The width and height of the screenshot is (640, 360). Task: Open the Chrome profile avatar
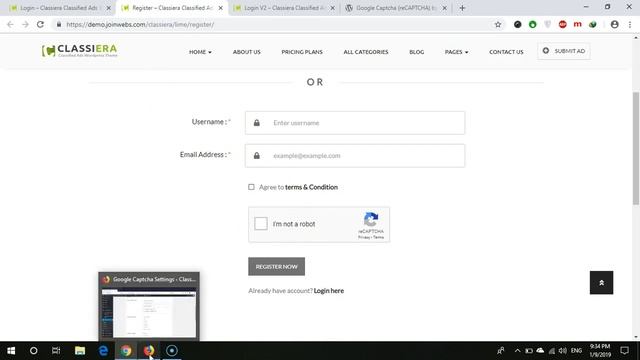[x=614, y=24]
